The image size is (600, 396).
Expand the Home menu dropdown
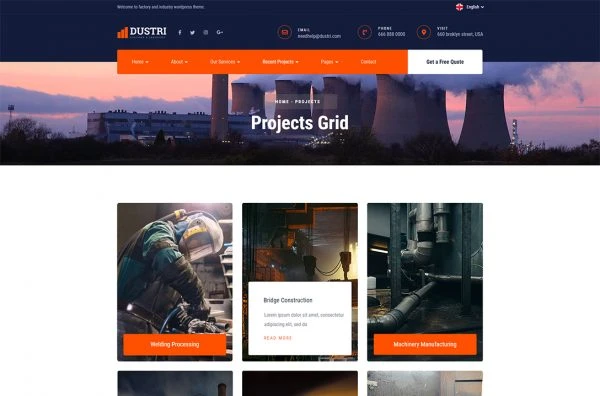[140, 62]
